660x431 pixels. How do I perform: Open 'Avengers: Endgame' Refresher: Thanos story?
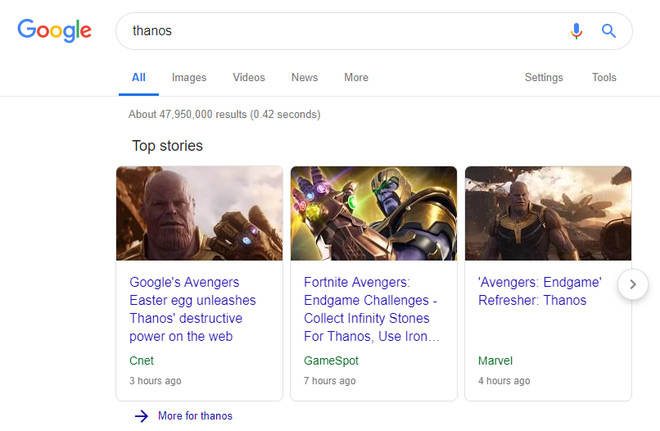point(530,291)
